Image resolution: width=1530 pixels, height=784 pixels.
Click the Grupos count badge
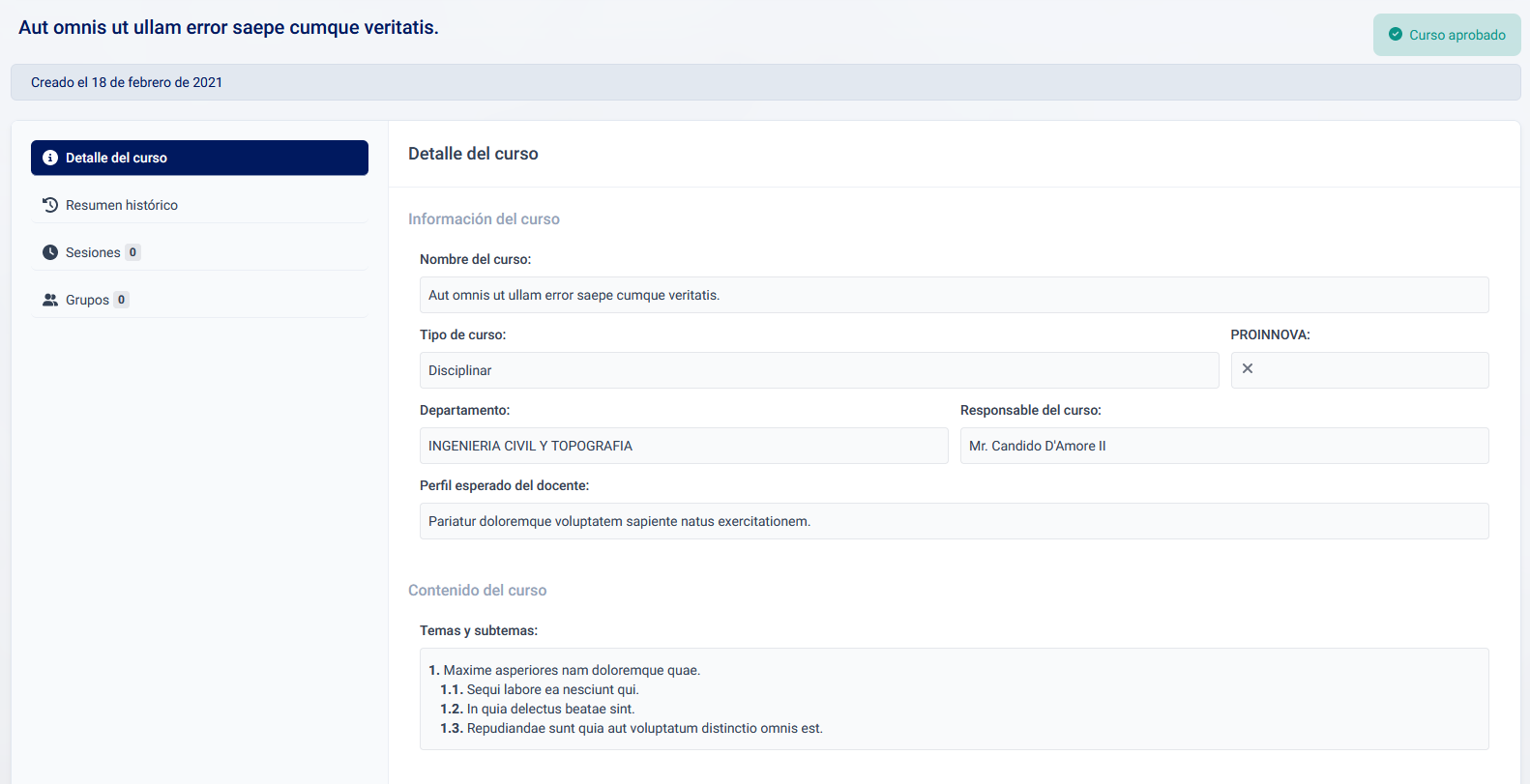click(121, 300)
